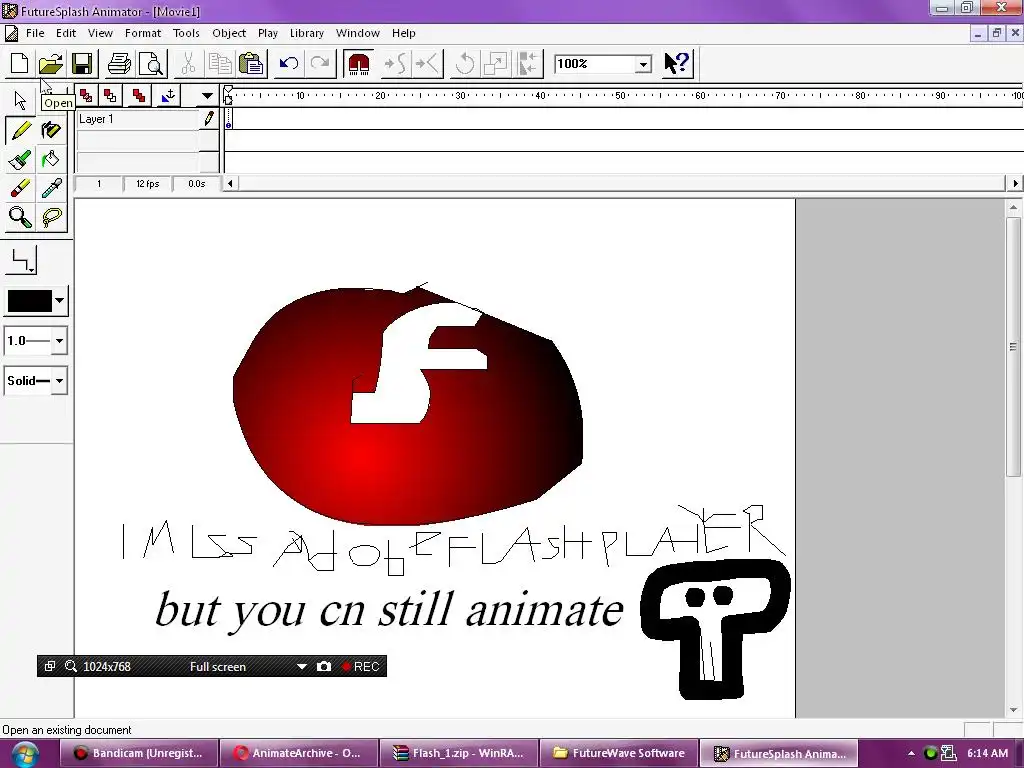This screenshot has height=768, width=1024.
Task: Click the pencil mode icon on Layer 1
Action: tap(209, 119)
